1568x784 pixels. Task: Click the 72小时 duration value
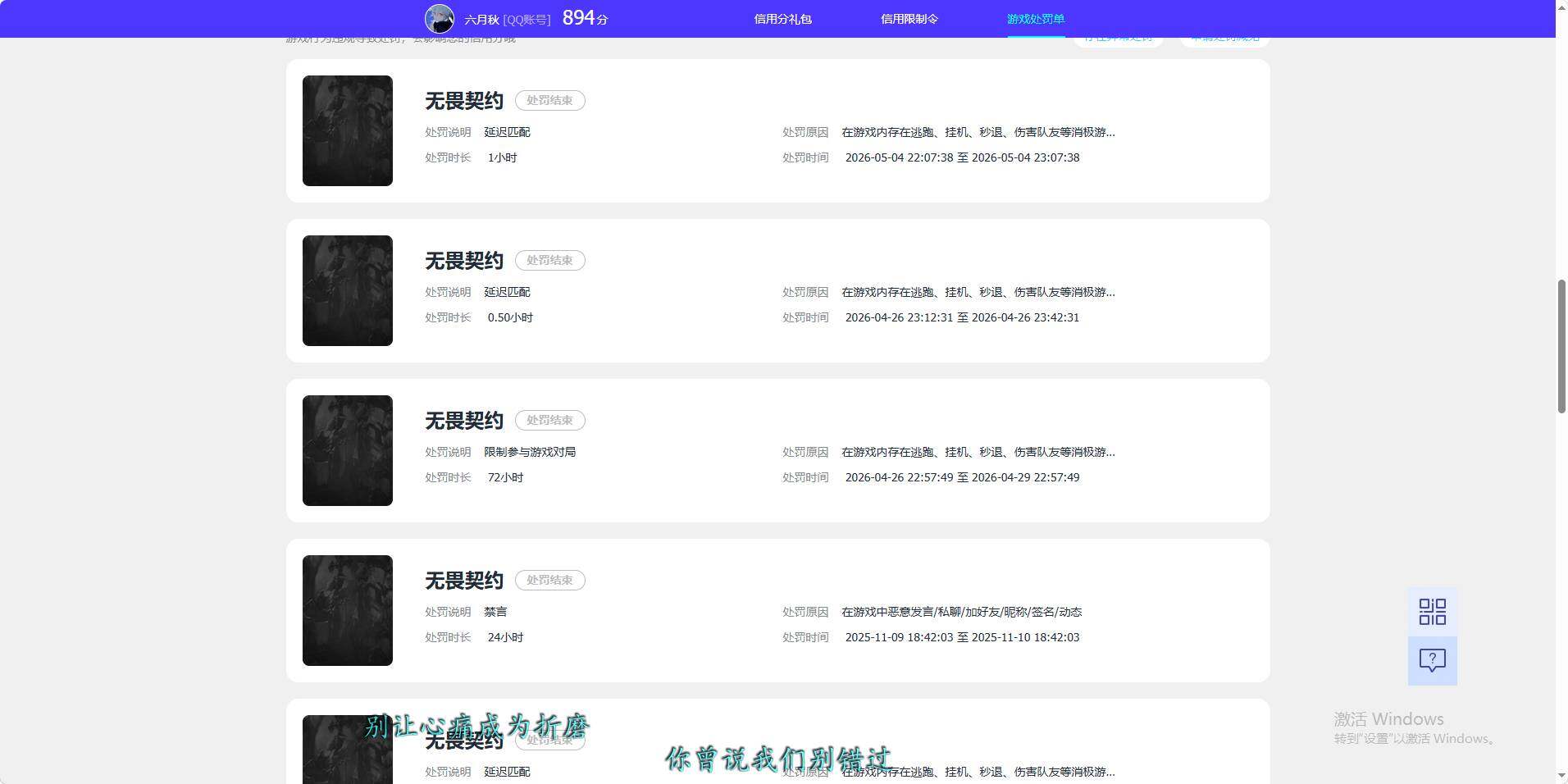(x=505, y=477)
